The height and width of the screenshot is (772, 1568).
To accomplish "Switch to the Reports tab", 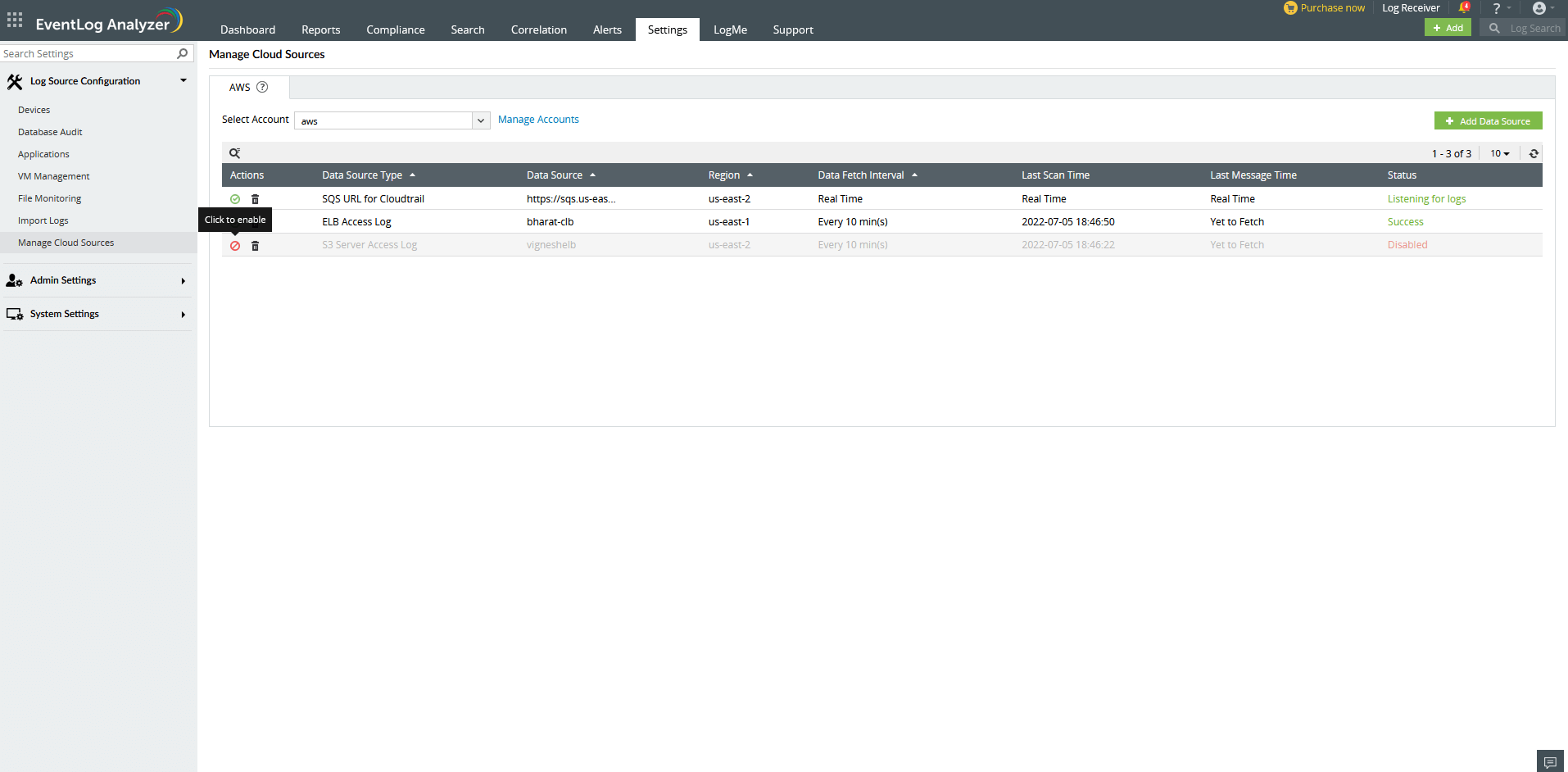I will pyautogui.click(x=320, y=30).
